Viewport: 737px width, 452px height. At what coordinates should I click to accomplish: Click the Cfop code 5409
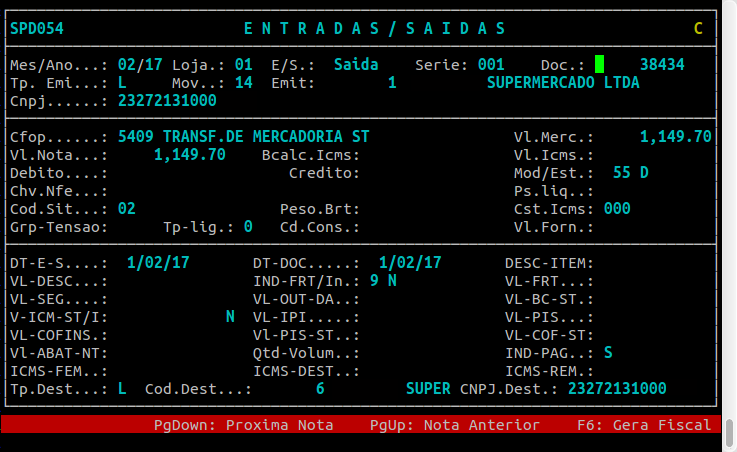tap(136, 136)
